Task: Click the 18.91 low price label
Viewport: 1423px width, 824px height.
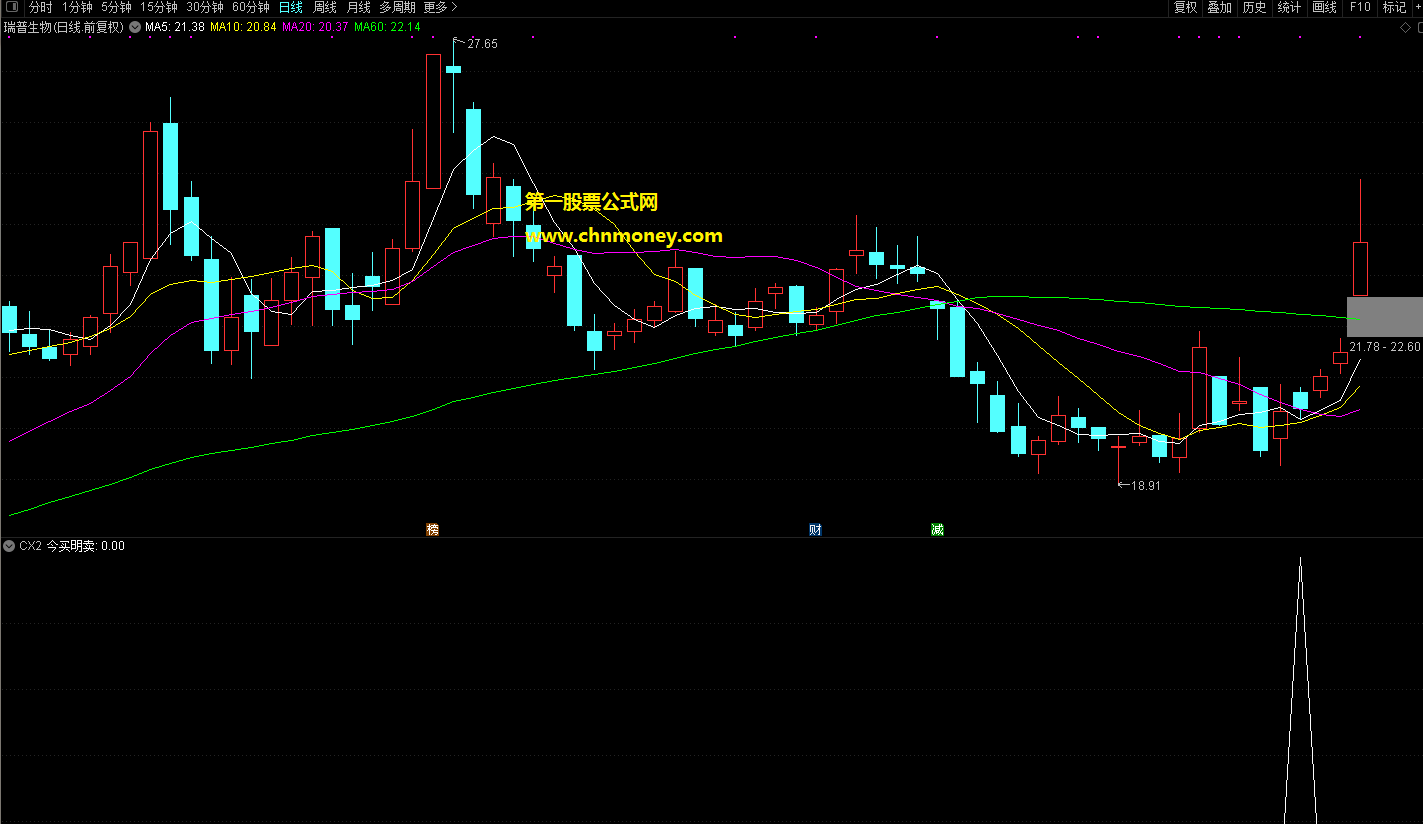Action: click(x=1145, y=486)
